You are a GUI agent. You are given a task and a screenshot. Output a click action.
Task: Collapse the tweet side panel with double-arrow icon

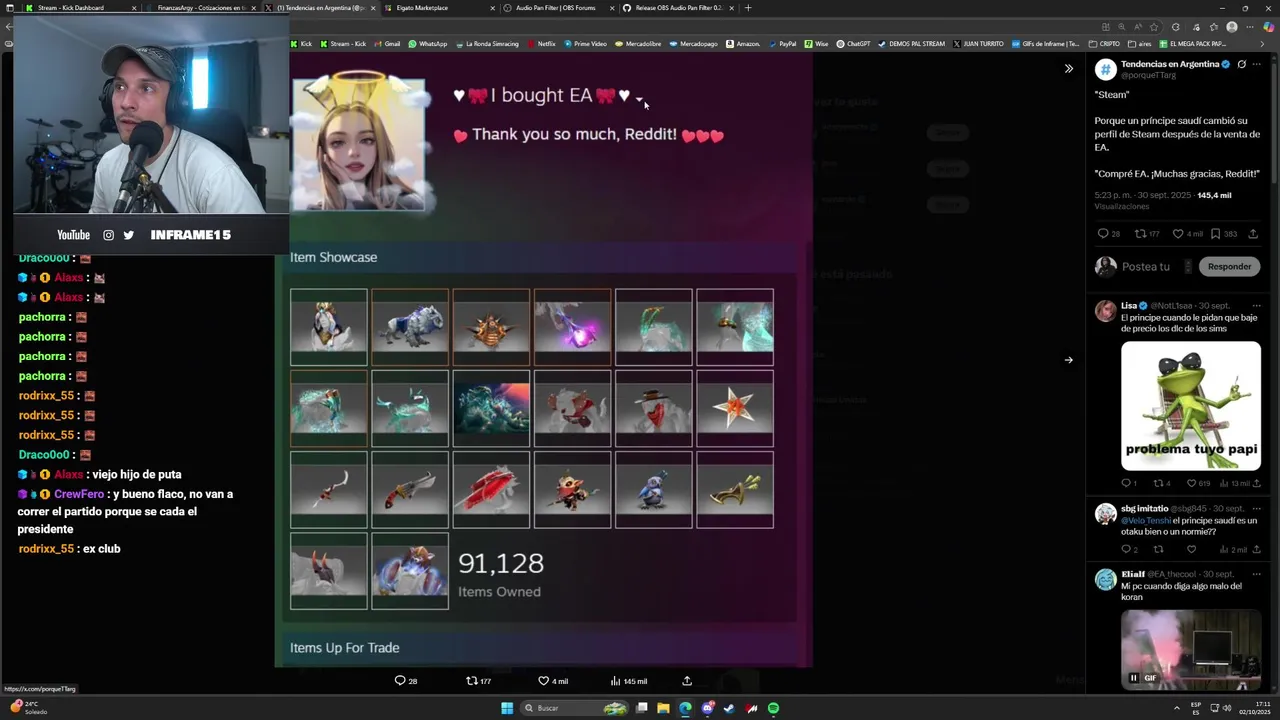pos(1068,69)
